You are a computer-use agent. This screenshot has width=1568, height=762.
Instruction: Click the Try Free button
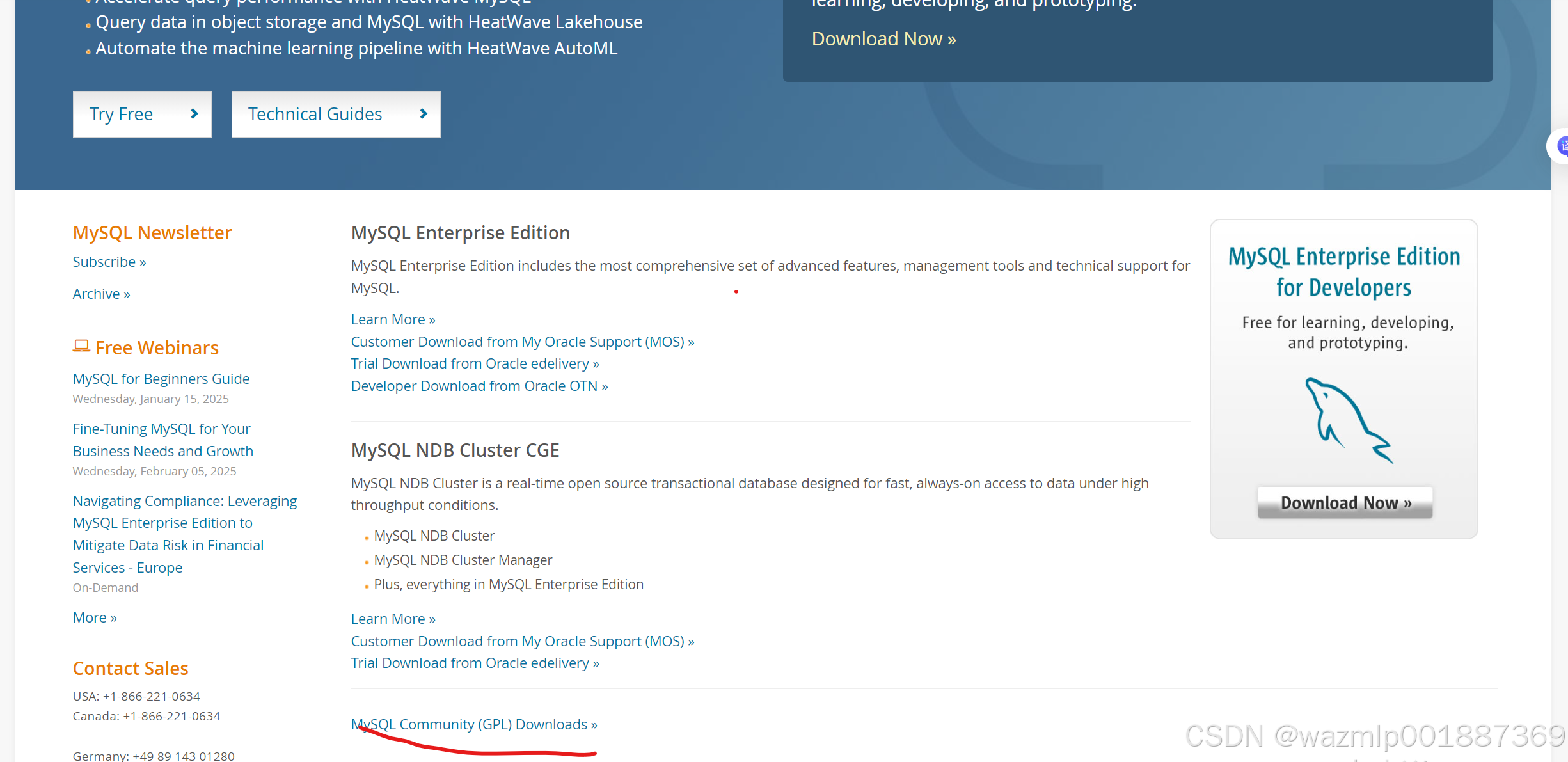click(122, 114)
